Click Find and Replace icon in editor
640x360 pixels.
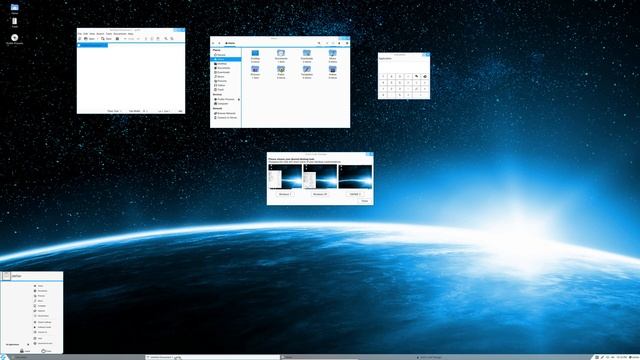point(172,39)
